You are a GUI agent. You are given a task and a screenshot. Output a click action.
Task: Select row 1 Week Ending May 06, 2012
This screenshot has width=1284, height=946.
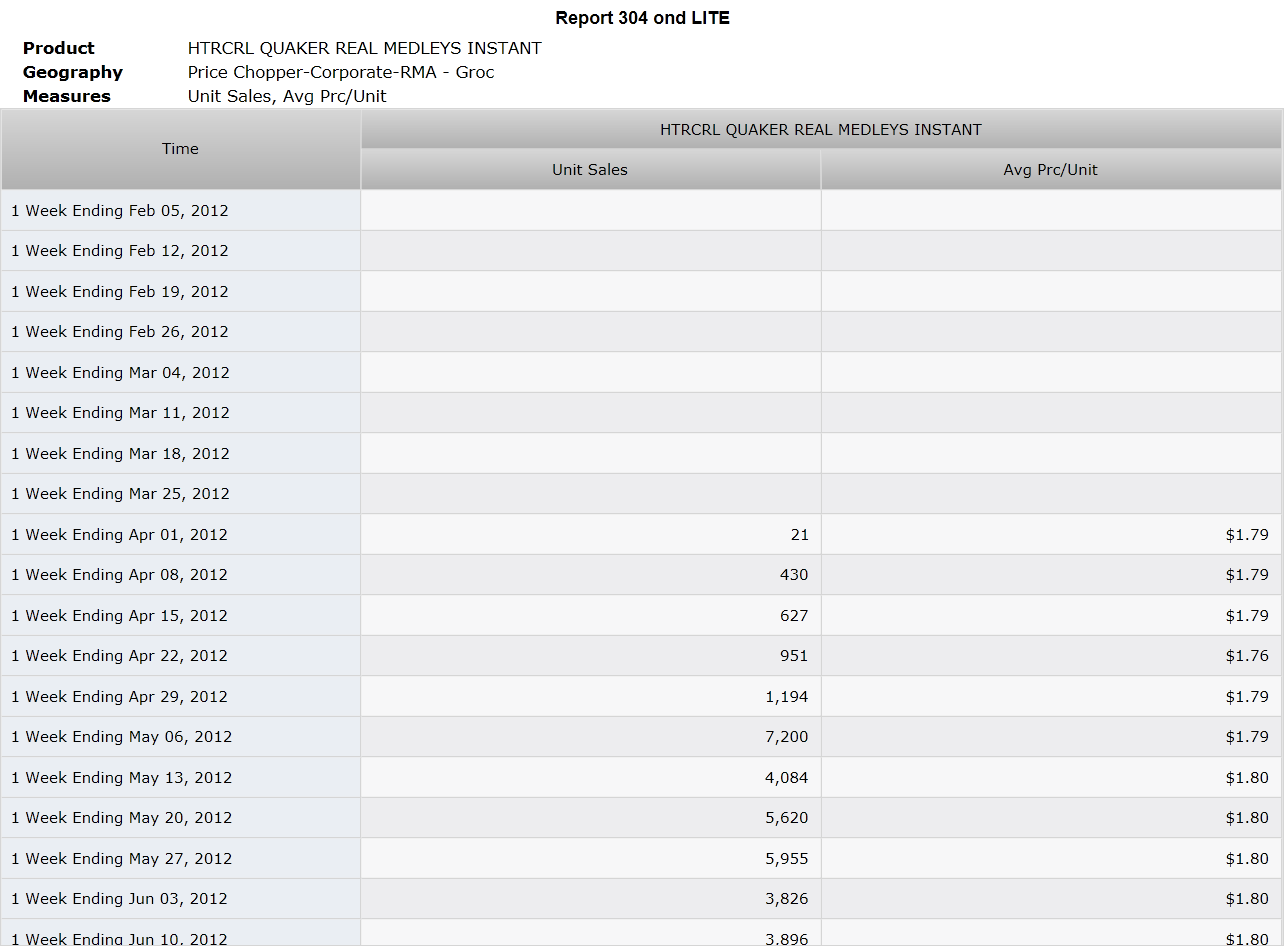641,737
